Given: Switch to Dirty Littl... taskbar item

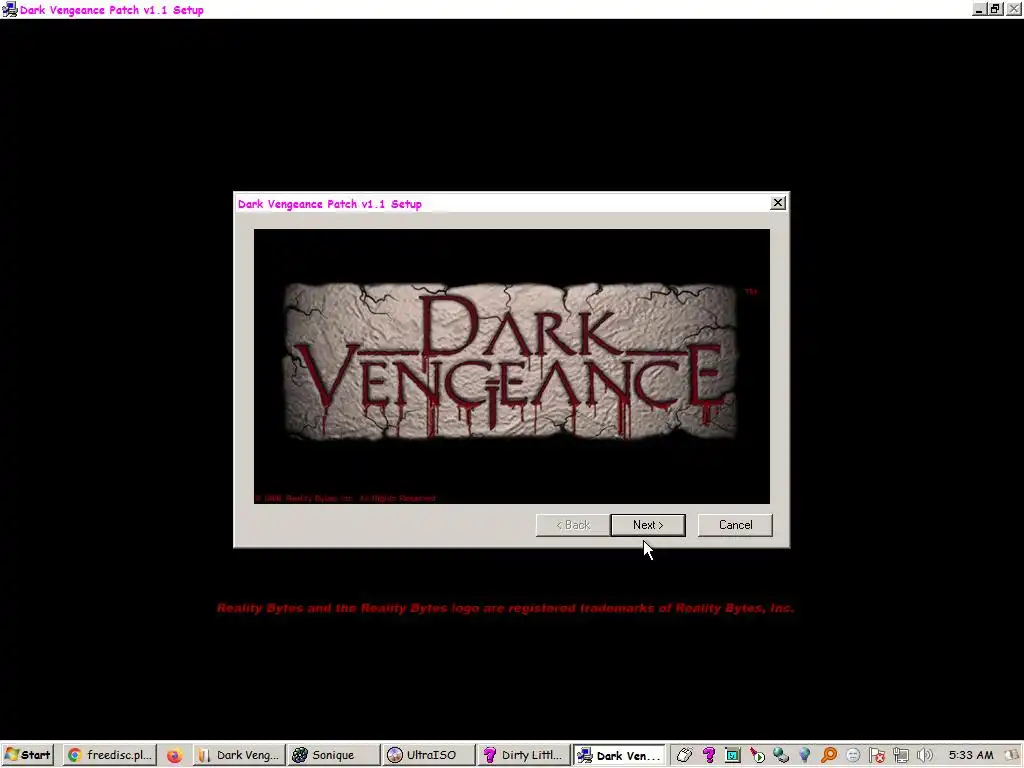Looking at the screenshot, I should coord(522,755).
